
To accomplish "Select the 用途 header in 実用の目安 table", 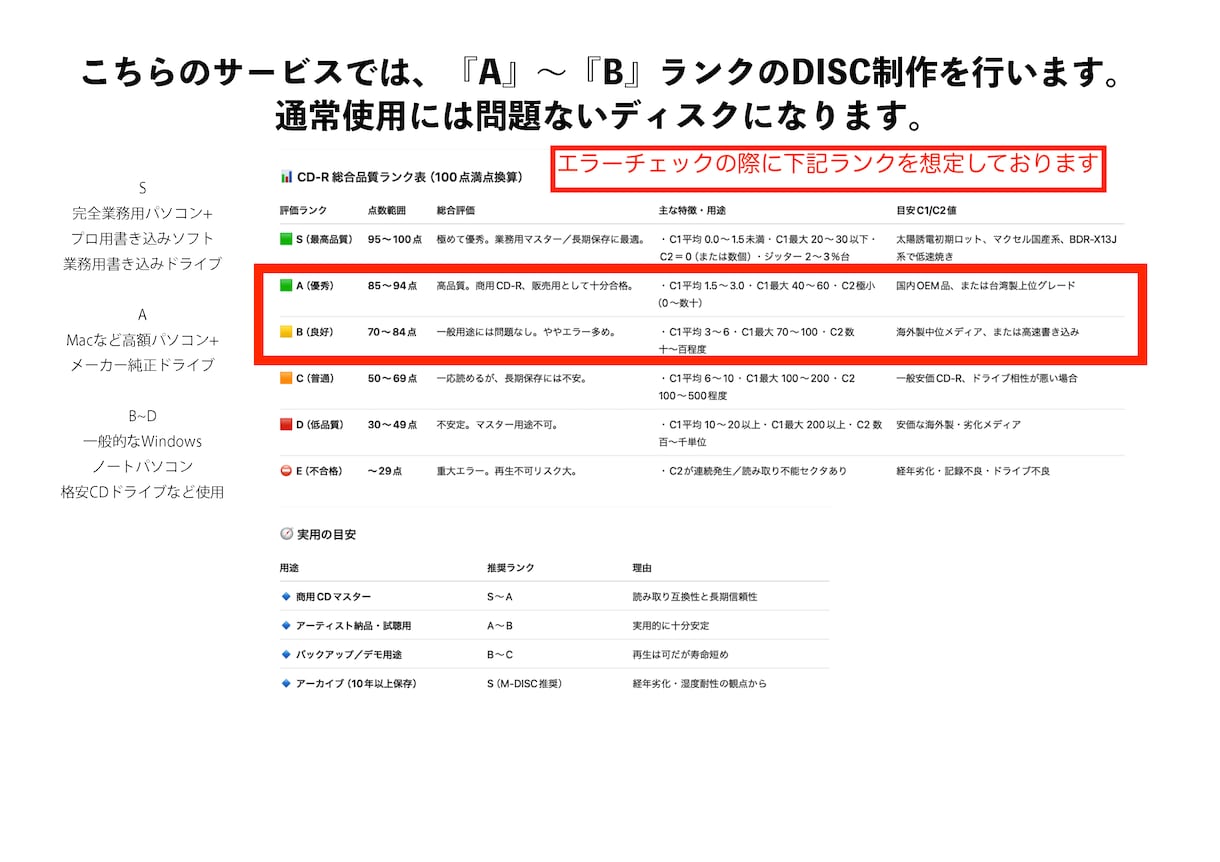I will pyautogui.click(x=290, y=568).
